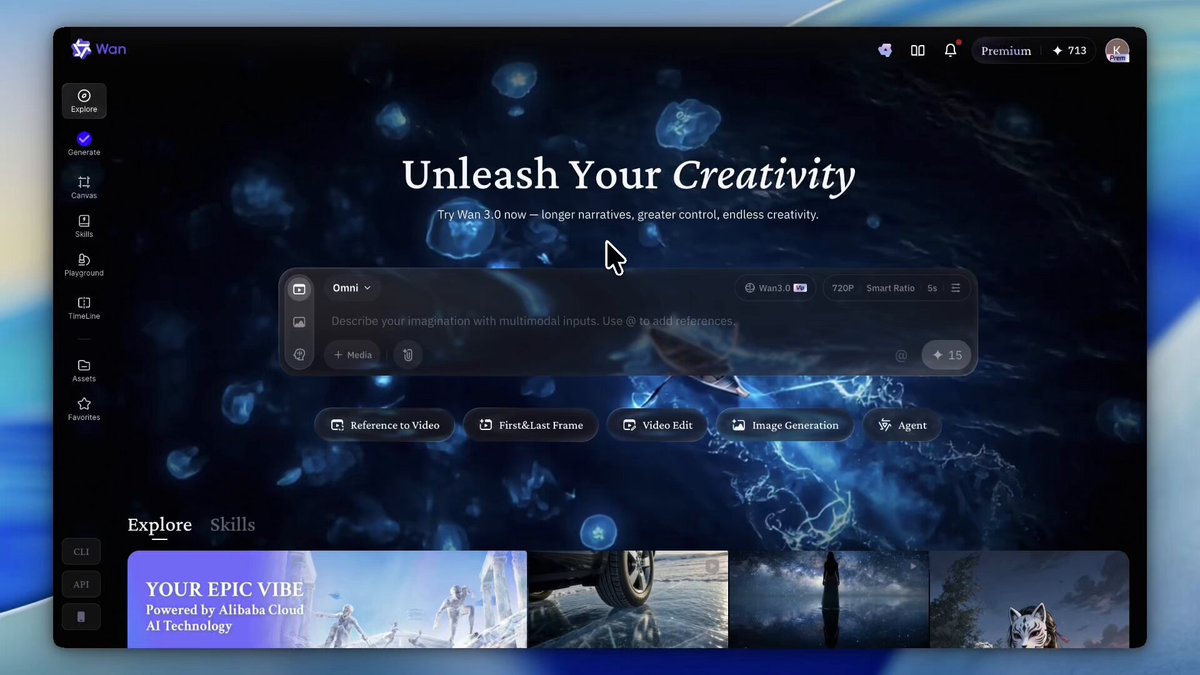The height and width of the screenshot is (675, 1200).
Task: Click the Premium plan label
Action: click(1006, 51)
